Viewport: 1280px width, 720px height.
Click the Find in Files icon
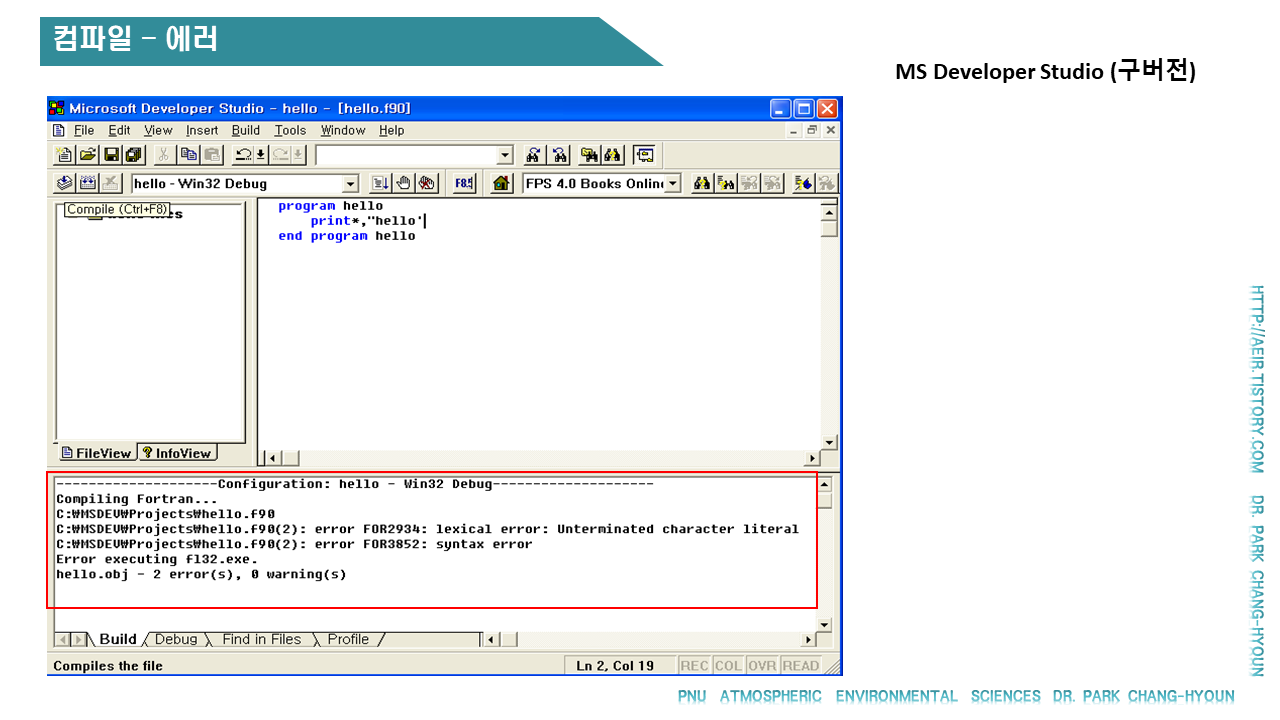tap(590, 155)
